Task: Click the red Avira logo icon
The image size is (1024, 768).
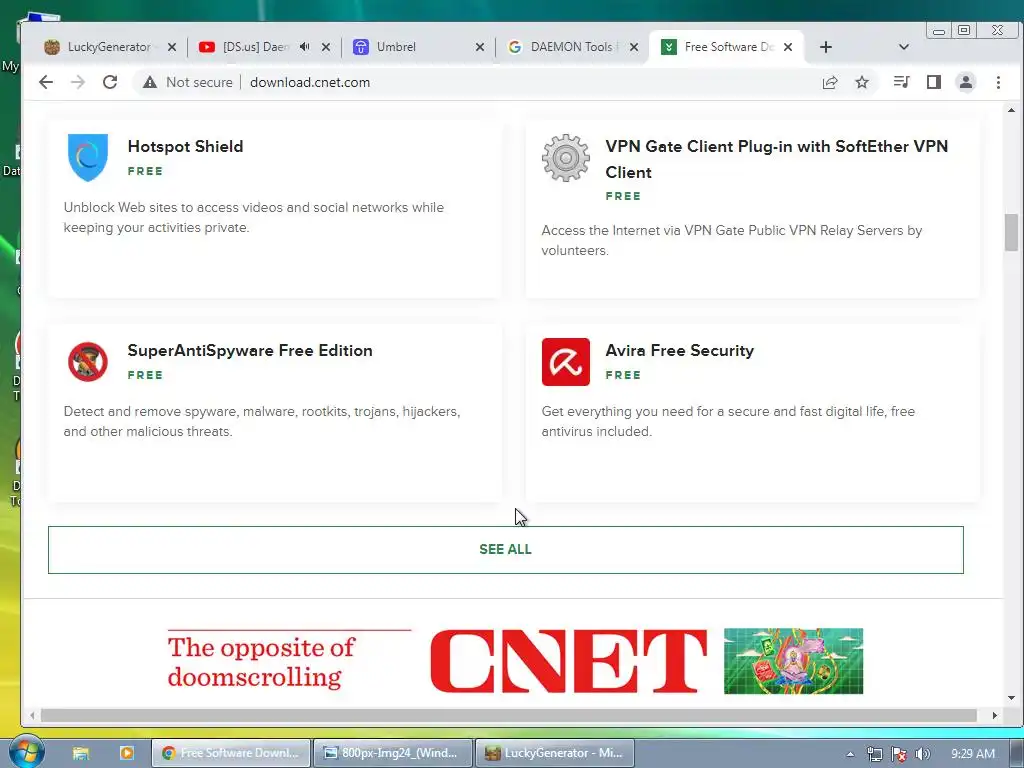Action: (x=566, y=362)
